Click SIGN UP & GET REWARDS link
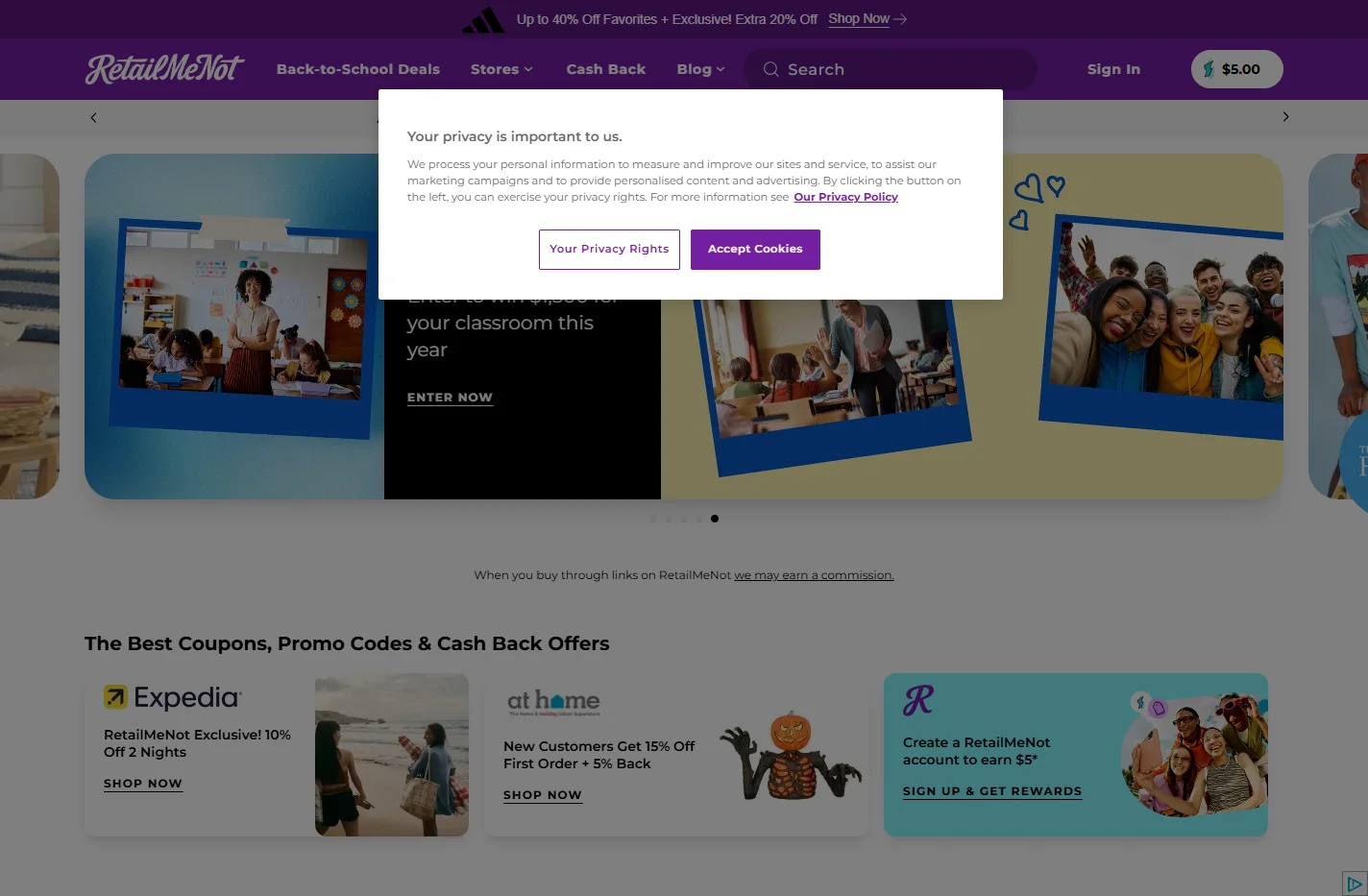The width and height of the screenshot is (1368, 896). [x=992, y=791]
